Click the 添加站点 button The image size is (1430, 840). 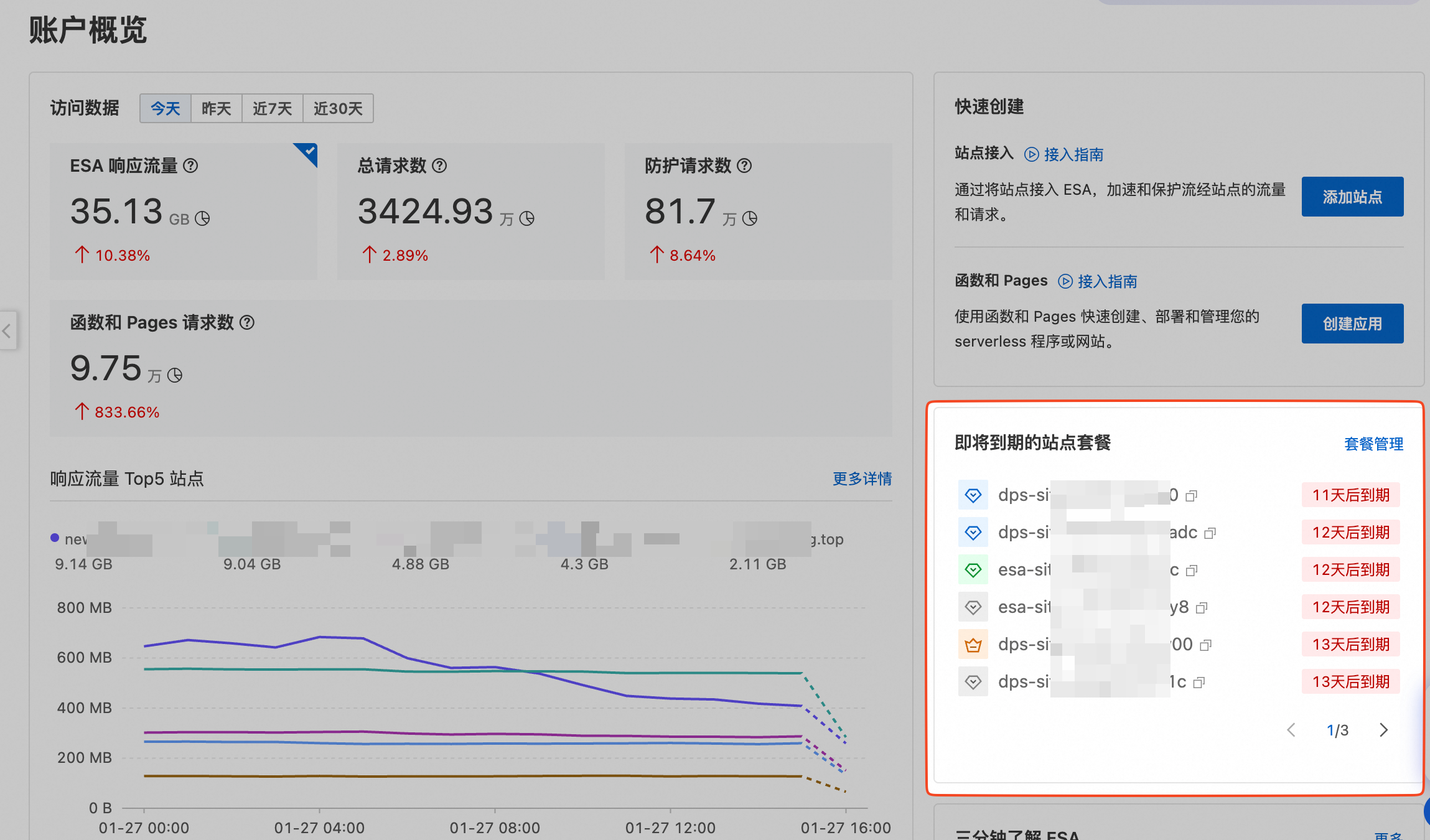(x=1352, y=197)
